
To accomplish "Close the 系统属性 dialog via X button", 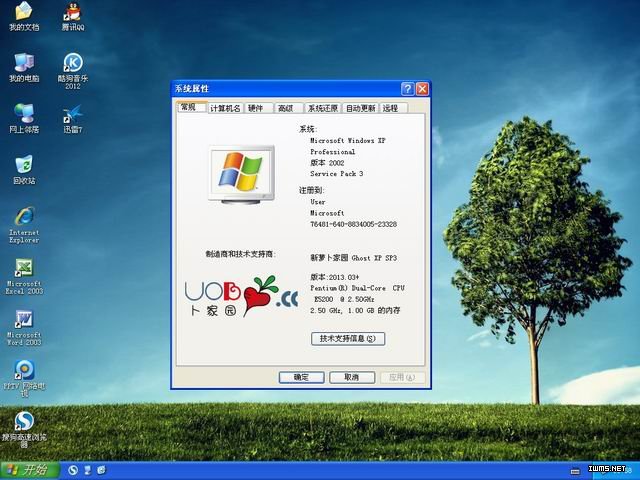I will (422, 89).
